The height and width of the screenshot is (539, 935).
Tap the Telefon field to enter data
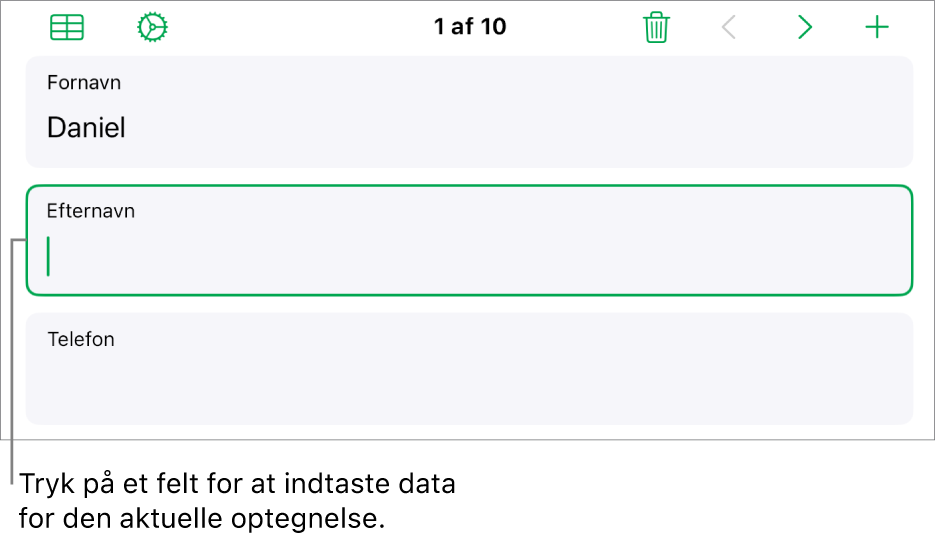(x=469, y=368)
